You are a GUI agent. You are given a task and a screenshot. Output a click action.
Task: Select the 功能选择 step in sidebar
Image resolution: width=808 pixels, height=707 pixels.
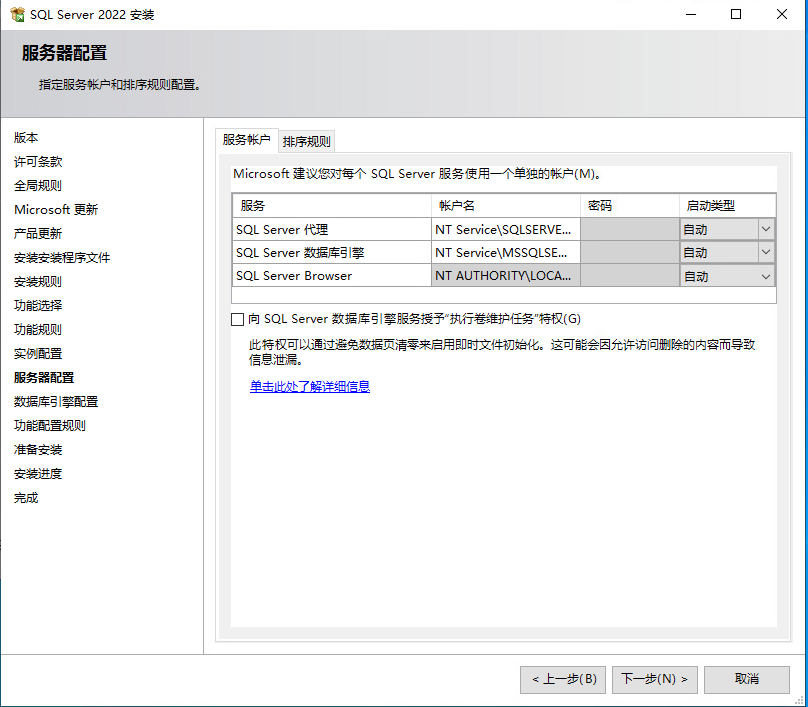coord(38,306)
